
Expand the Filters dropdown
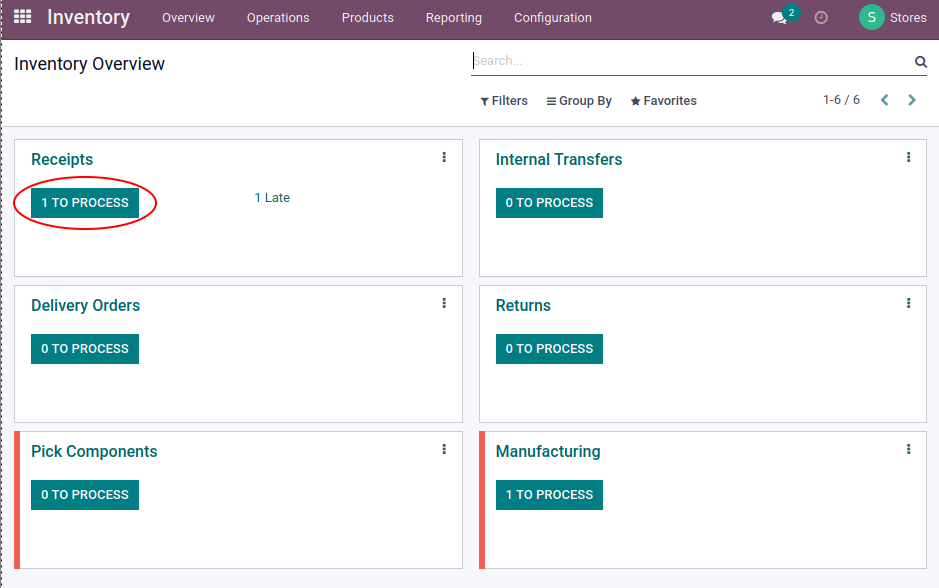tap(504, 101)
